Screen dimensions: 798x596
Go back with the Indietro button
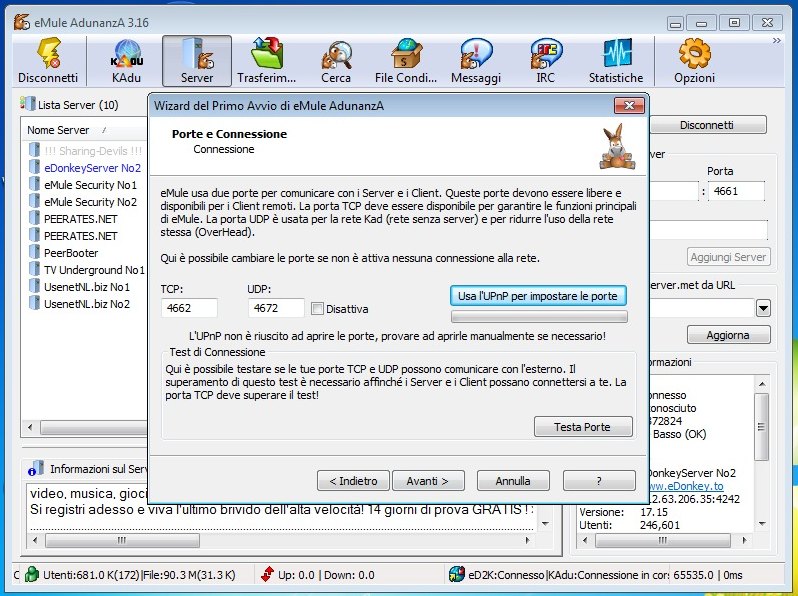click(x=353, y=480)
